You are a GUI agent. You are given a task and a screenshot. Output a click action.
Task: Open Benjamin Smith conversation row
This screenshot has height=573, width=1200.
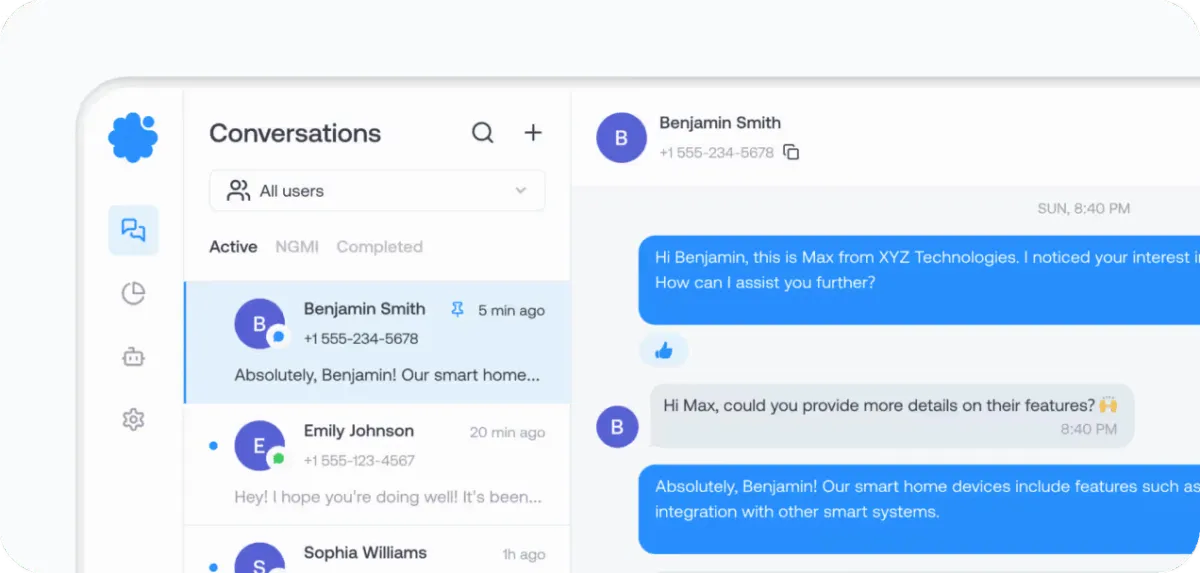pyautogui.click(x=377, y=342)
